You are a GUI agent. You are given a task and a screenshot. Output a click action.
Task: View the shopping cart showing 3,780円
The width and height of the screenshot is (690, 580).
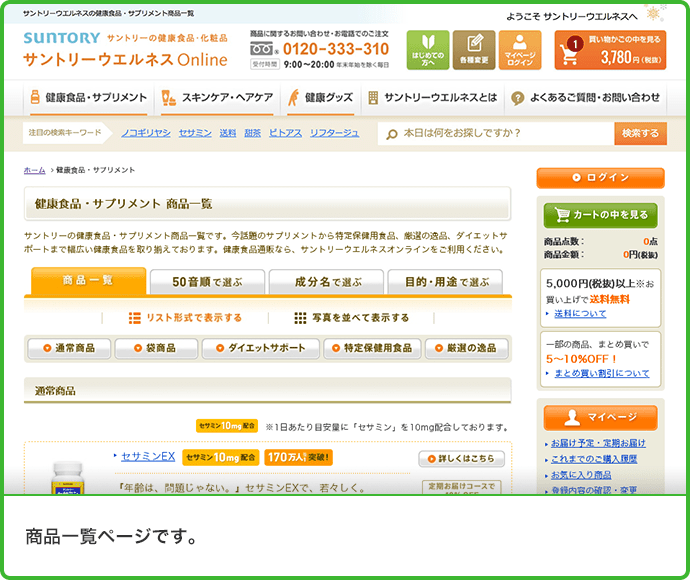pyautogui.click(x=610, y=50)
